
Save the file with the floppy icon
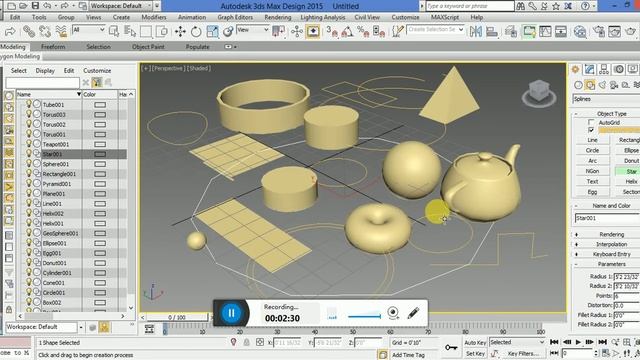pos(36,6)
